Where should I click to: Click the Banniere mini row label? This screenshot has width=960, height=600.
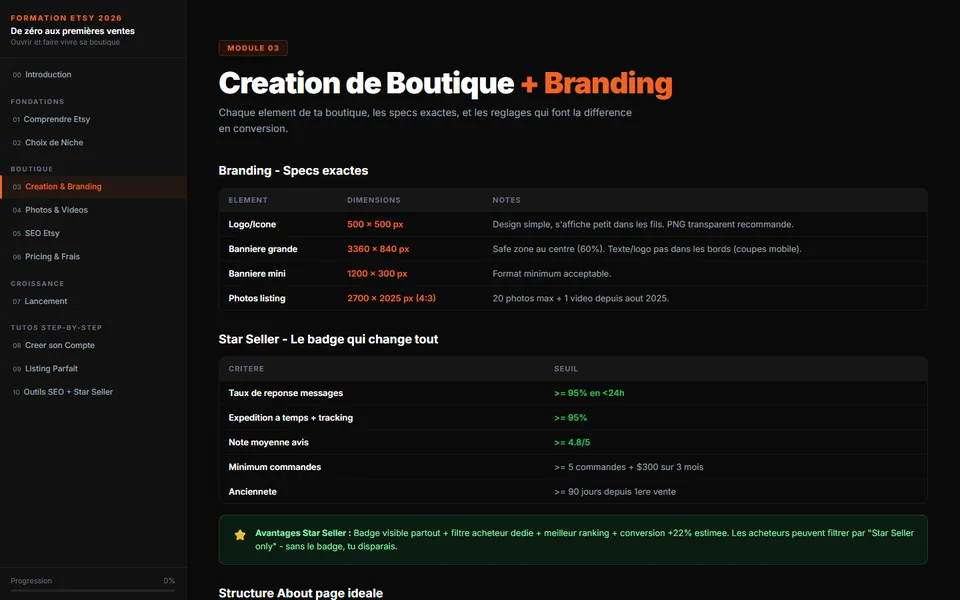coord(257,274)
